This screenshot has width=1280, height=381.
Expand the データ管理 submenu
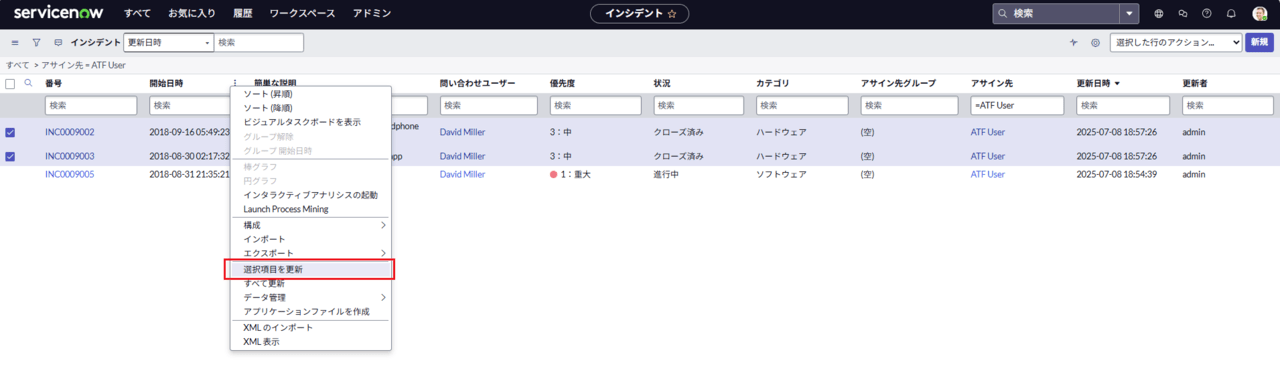tap(311, 297)
